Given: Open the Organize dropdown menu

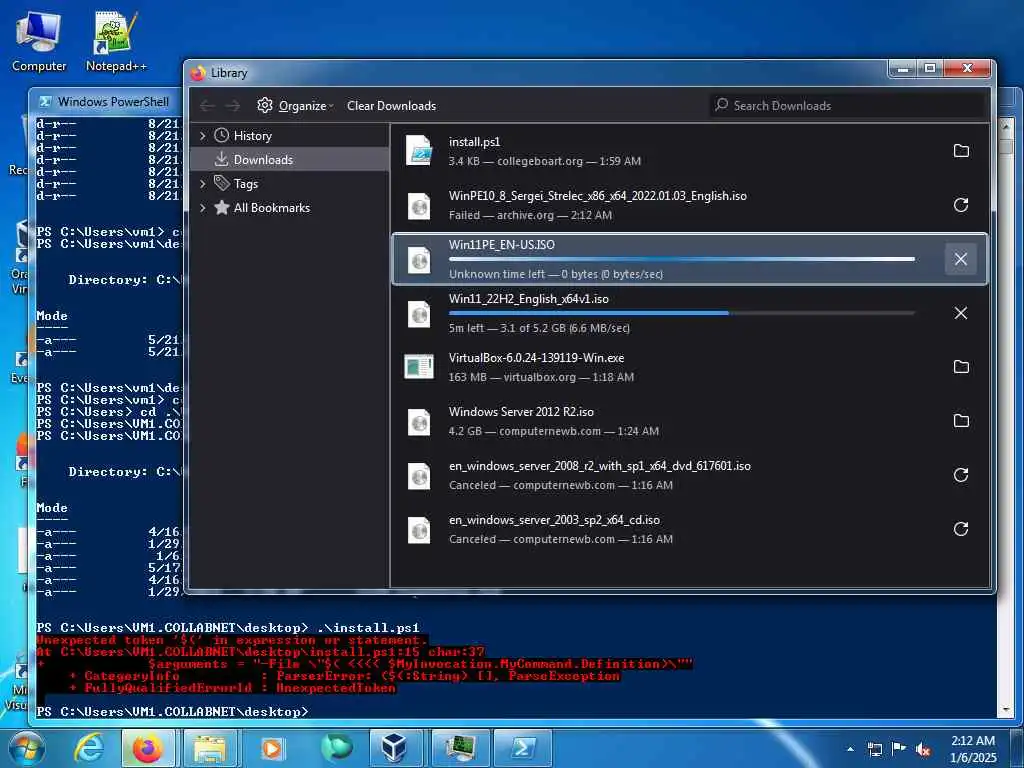Looking at the screenshot, I should (295, 106).
